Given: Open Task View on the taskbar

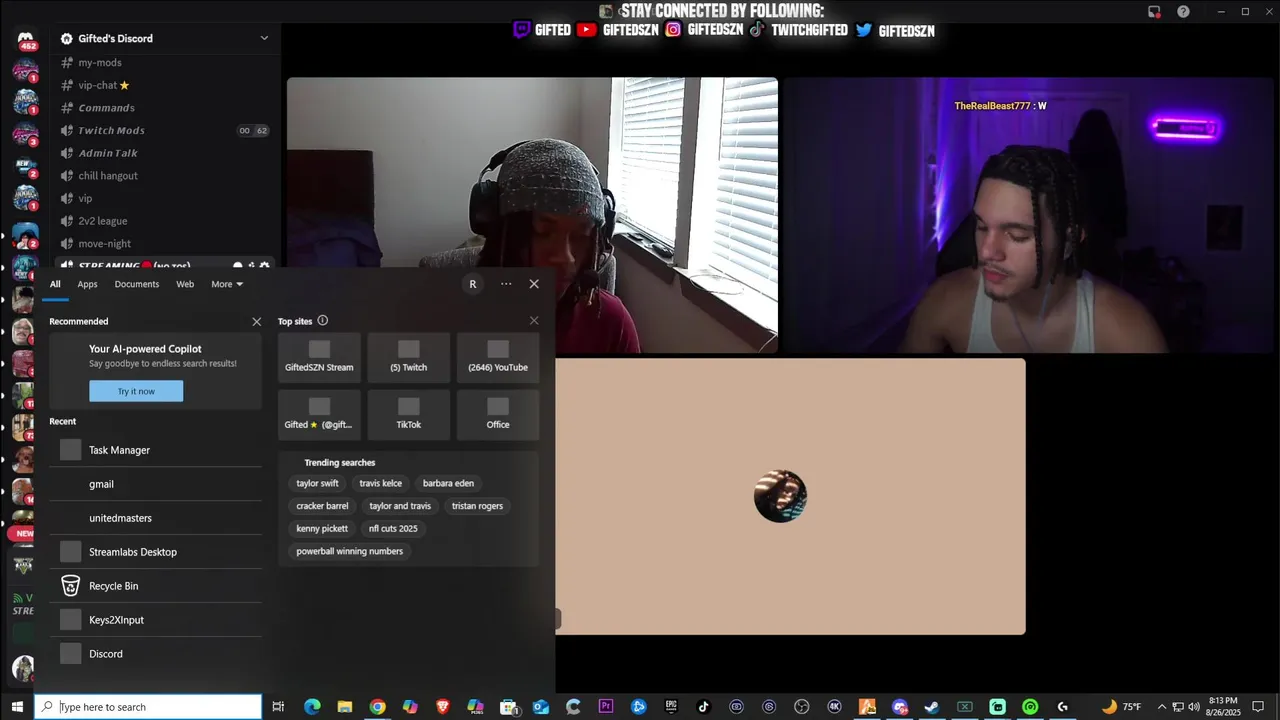Looking at the screenshot, I should (278, 707).
